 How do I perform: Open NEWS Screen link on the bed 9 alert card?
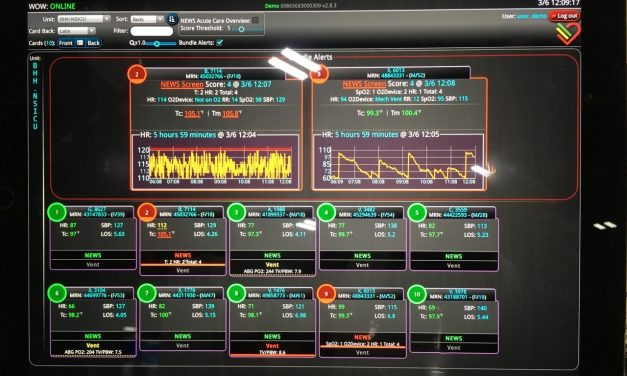364,84
